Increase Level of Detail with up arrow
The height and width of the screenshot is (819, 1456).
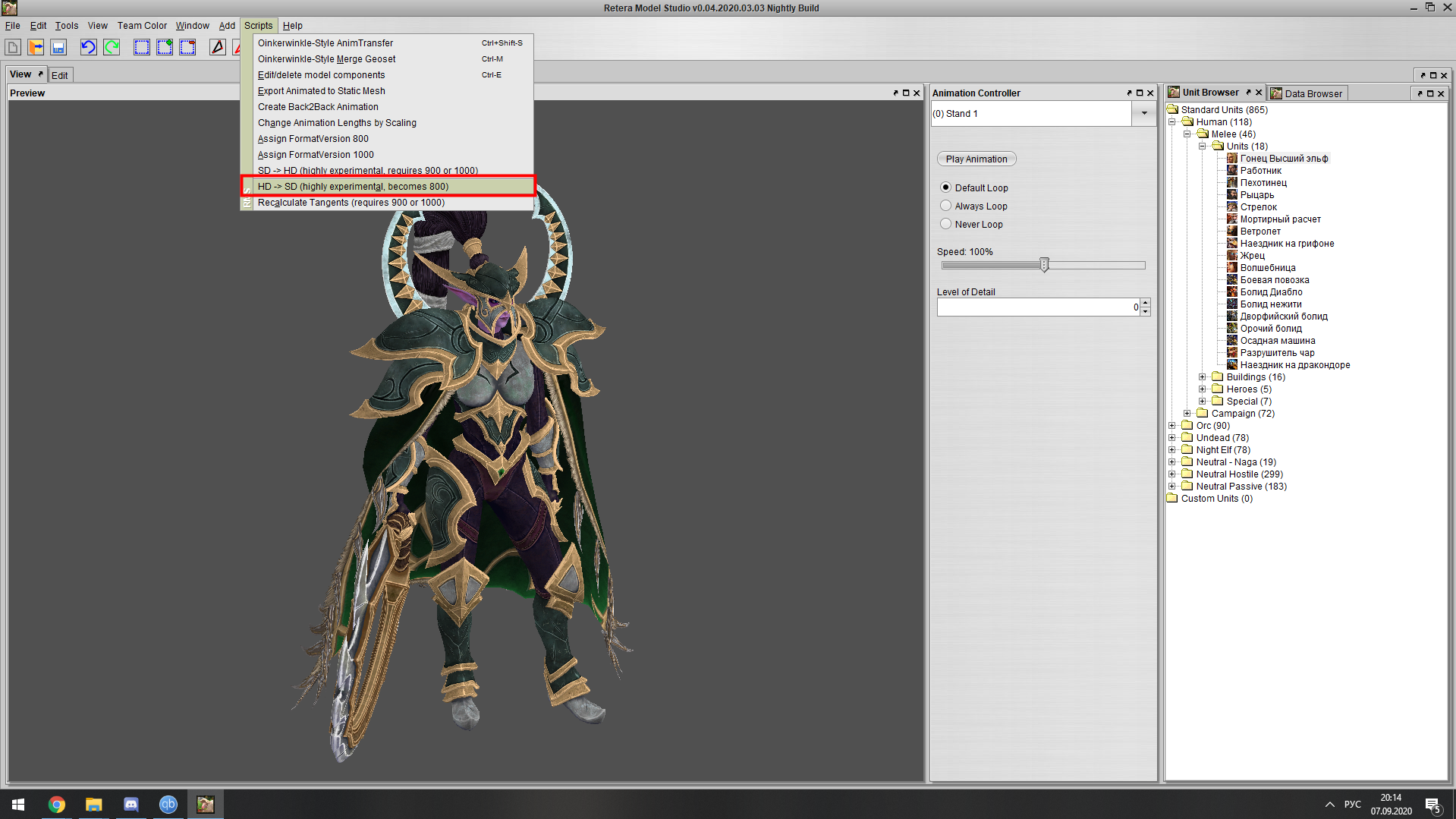[x=1145, y=303]
